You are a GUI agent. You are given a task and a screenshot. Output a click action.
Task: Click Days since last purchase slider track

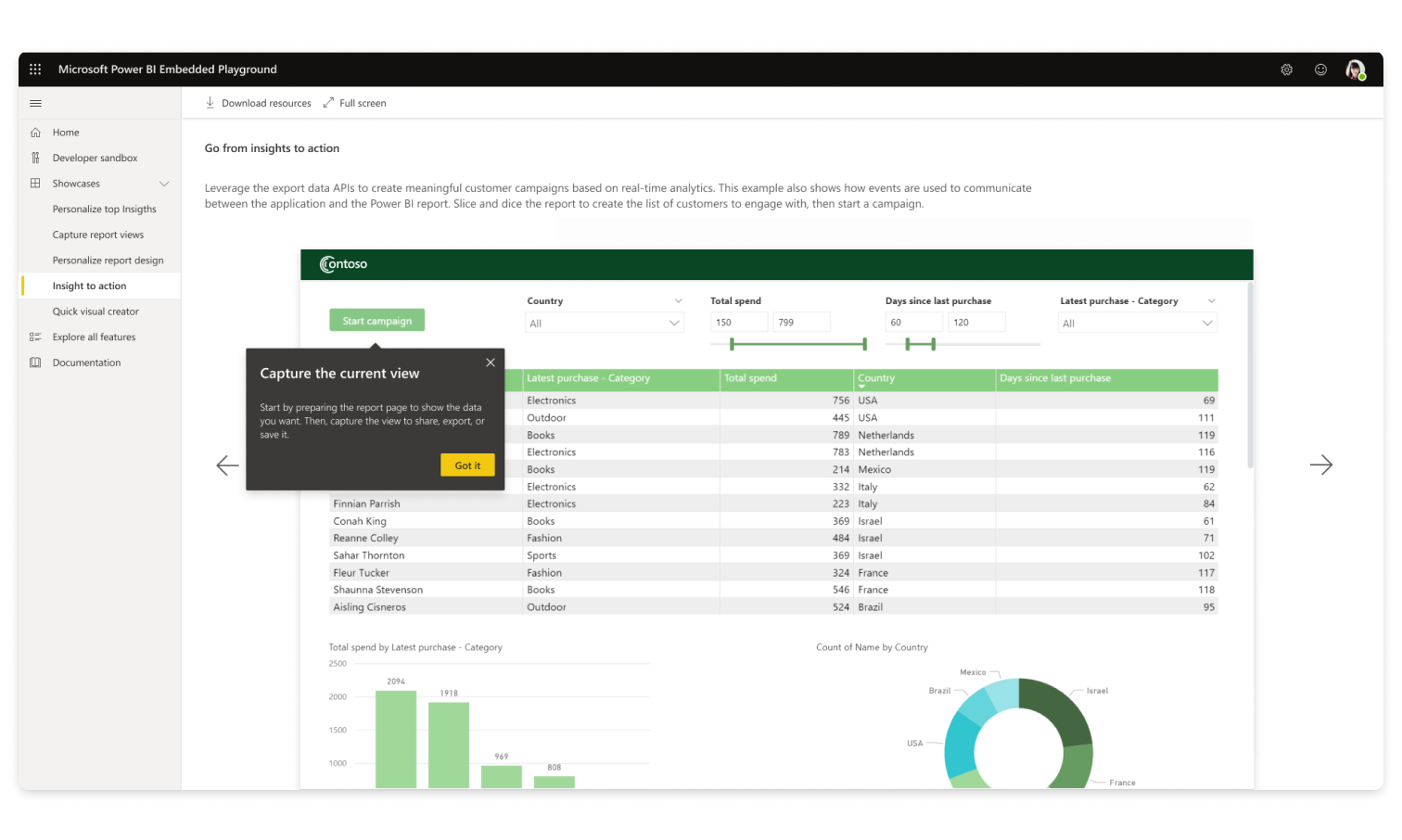(962, 344)
